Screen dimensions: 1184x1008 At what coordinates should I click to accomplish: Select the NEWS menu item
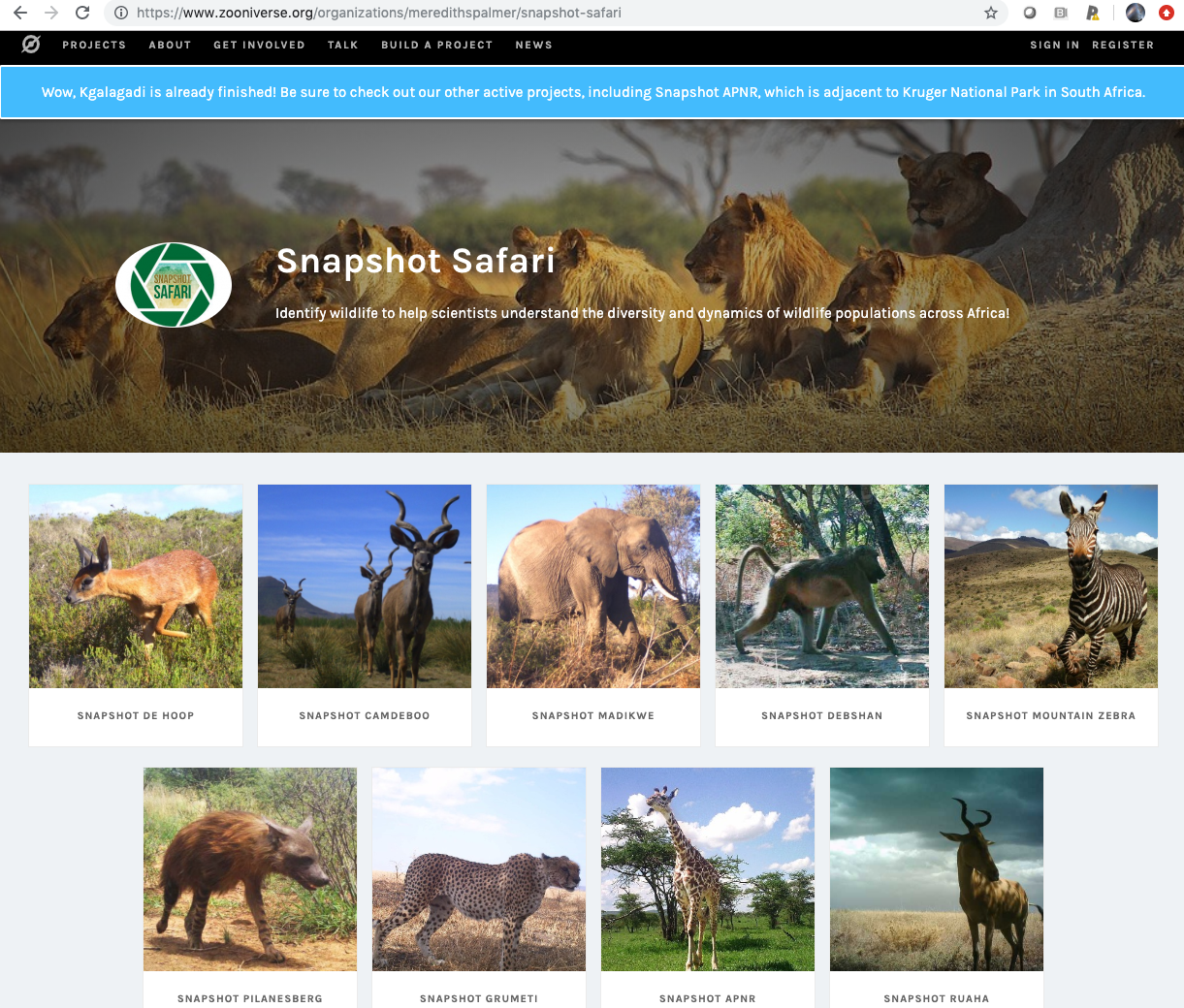(x=534, y=45)
